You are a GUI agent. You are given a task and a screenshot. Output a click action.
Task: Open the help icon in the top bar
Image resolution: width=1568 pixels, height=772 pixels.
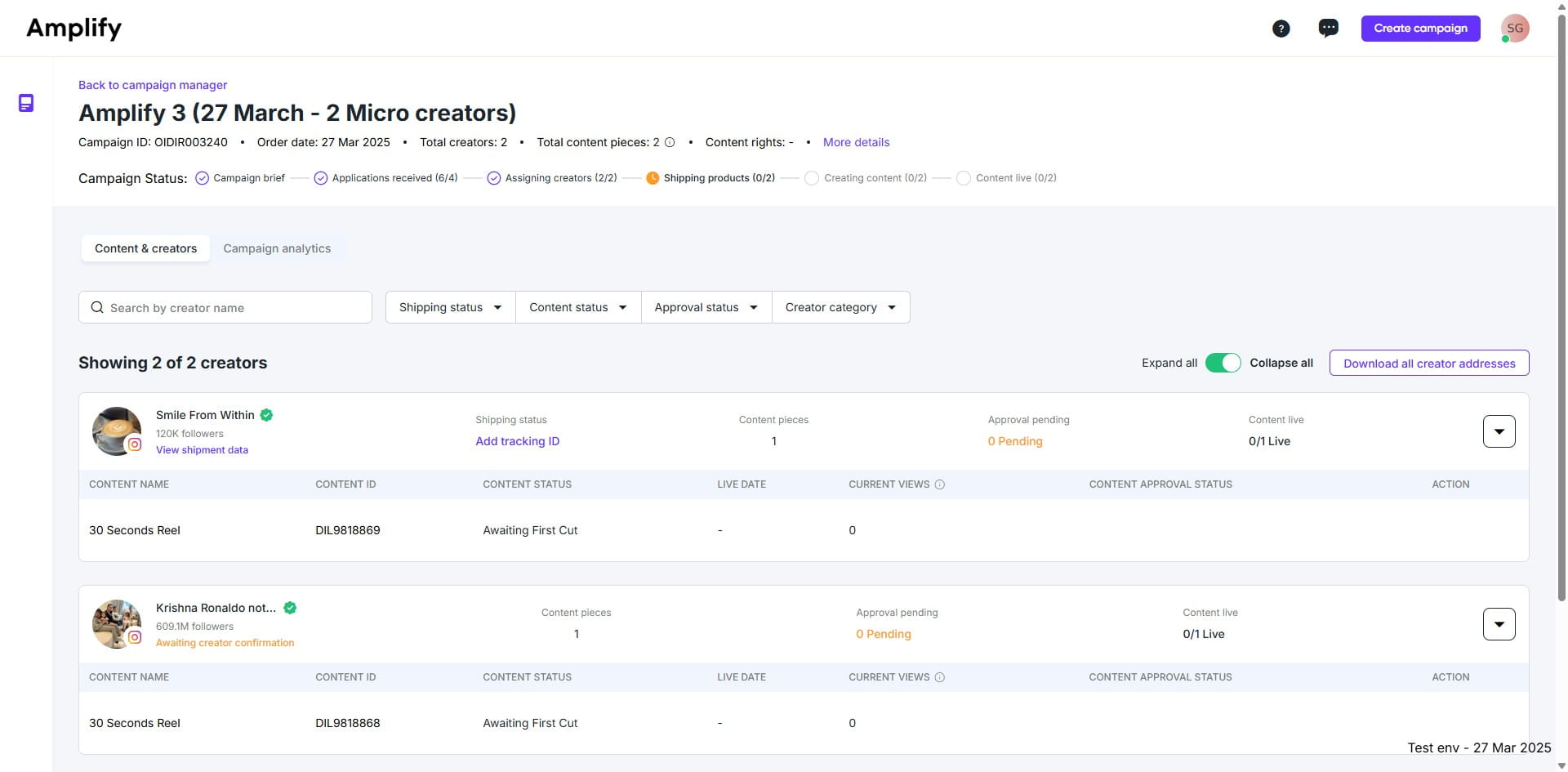click(x=1281, y=28)
